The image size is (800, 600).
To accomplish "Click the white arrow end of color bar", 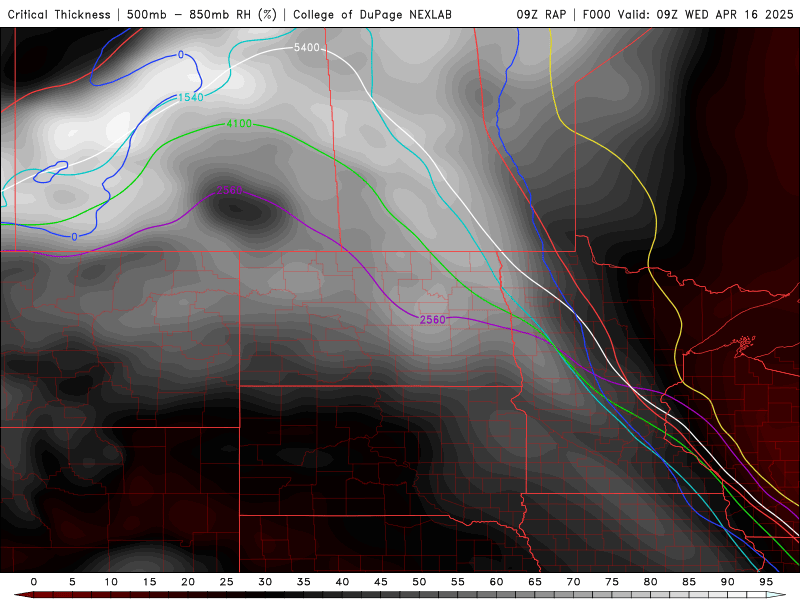I will [776, 595].
